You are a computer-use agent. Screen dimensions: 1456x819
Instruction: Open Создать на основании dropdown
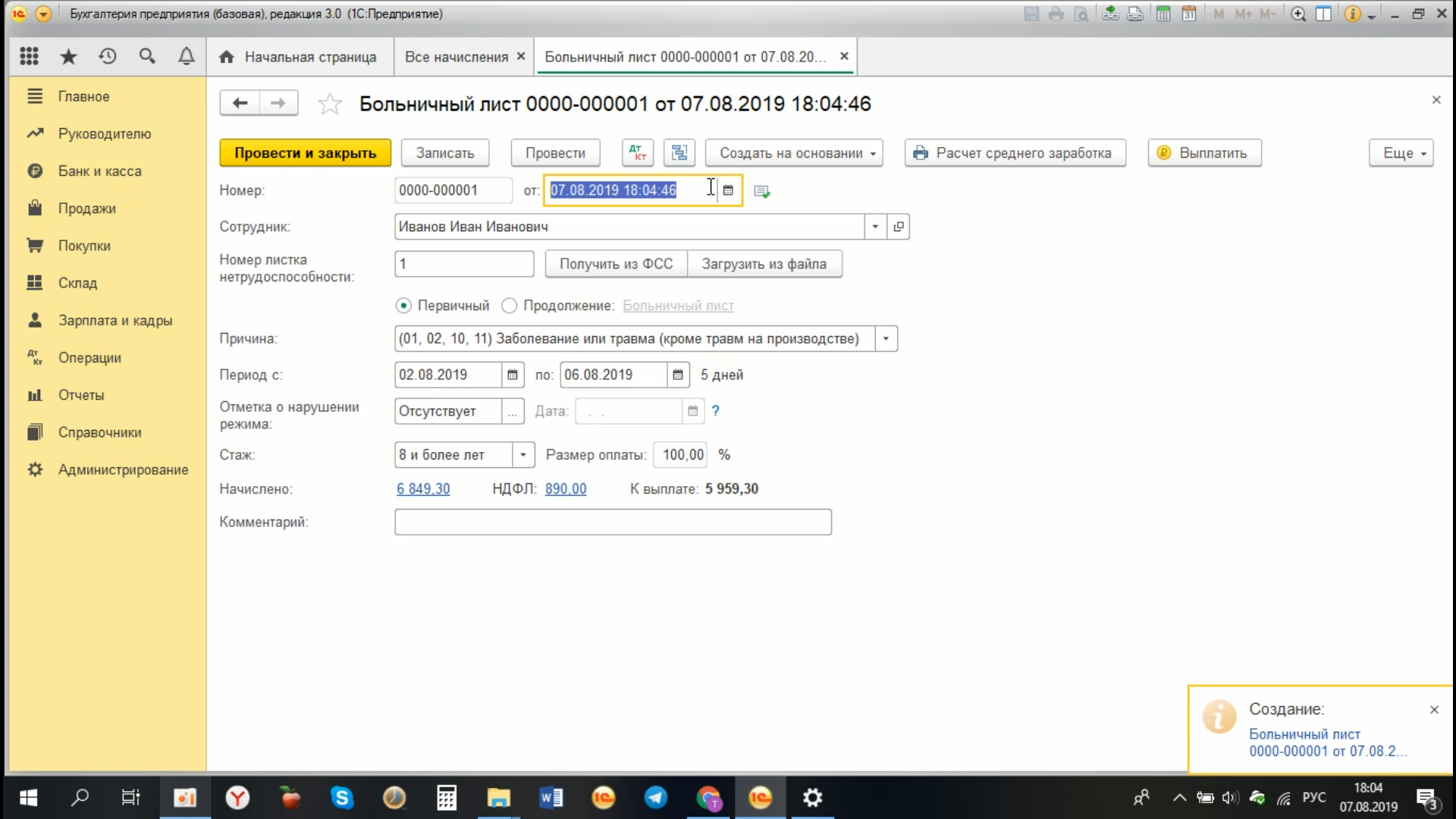[x=794, y=152]
